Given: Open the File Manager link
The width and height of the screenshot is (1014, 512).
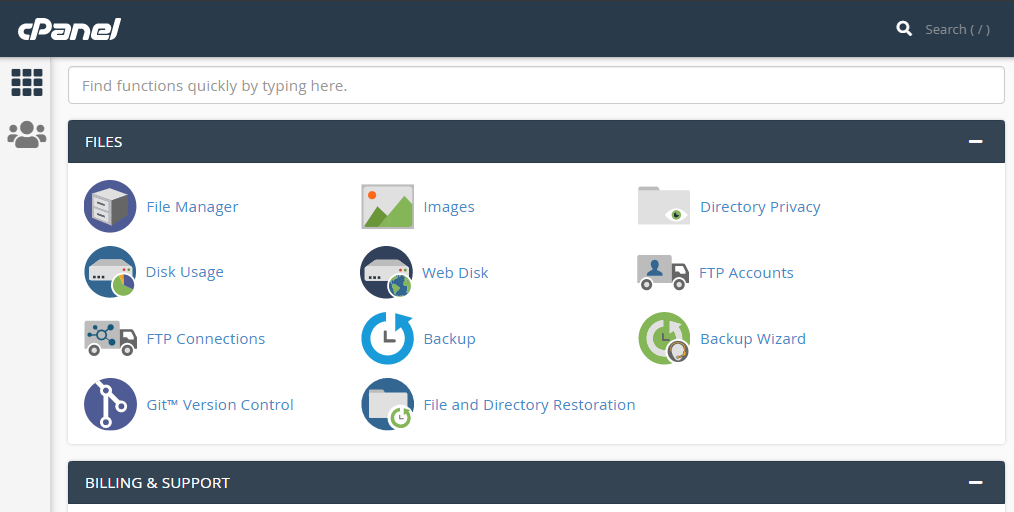Looking at the screenshot, I should [x=192, y=207].
